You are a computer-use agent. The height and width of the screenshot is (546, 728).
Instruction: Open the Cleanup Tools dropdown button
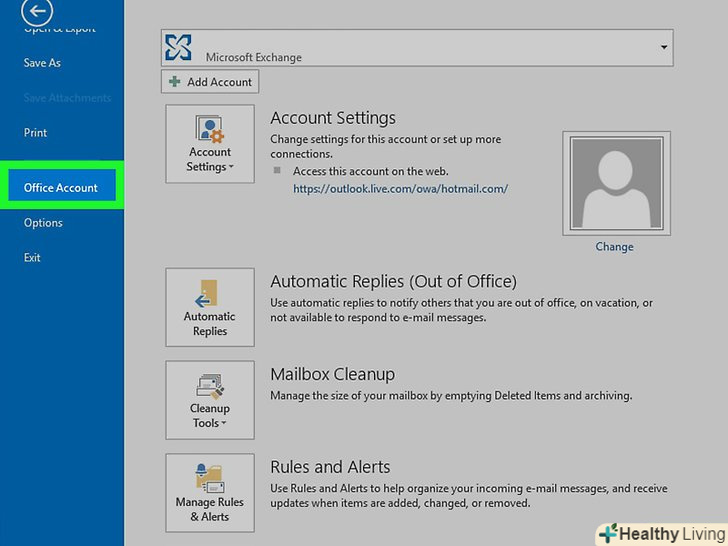click(210, 400)
